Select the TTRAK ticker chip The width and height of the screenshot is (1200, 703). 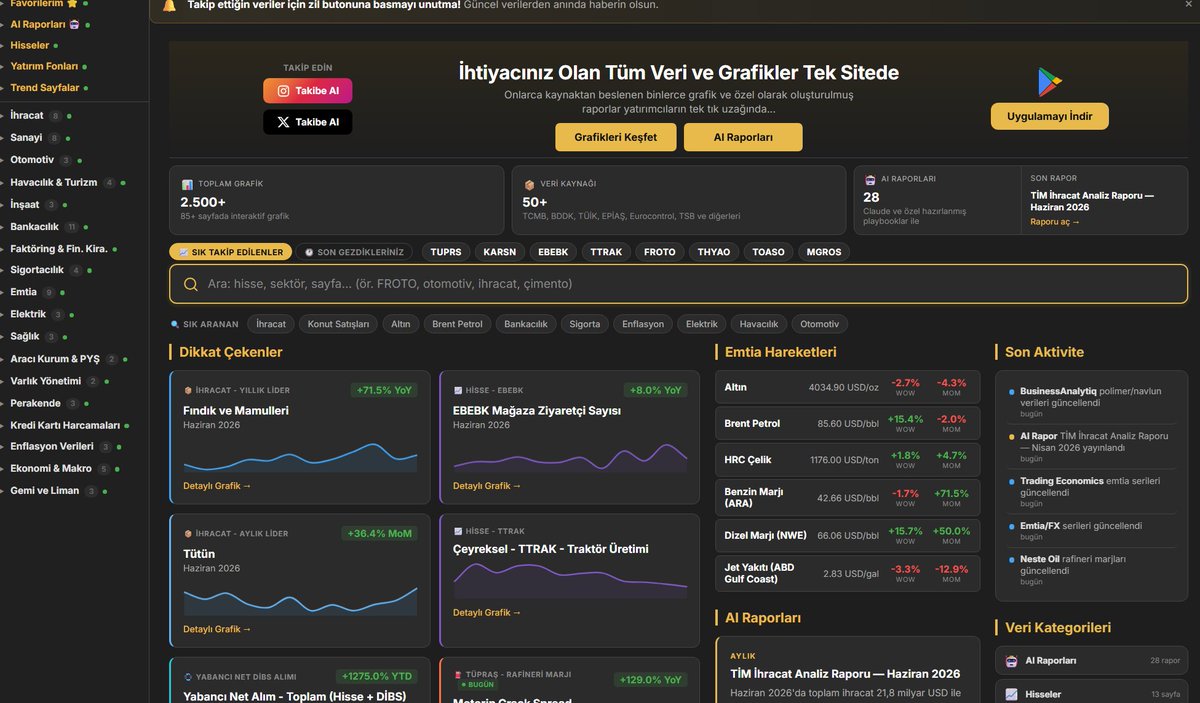tap(606, 252)
